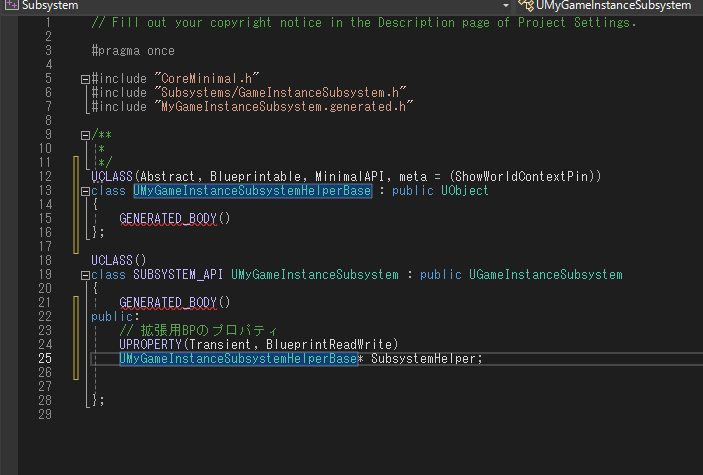Click Transient specifier on line 24
Viewport: 703px width, 475px height.
click(220, 344)
